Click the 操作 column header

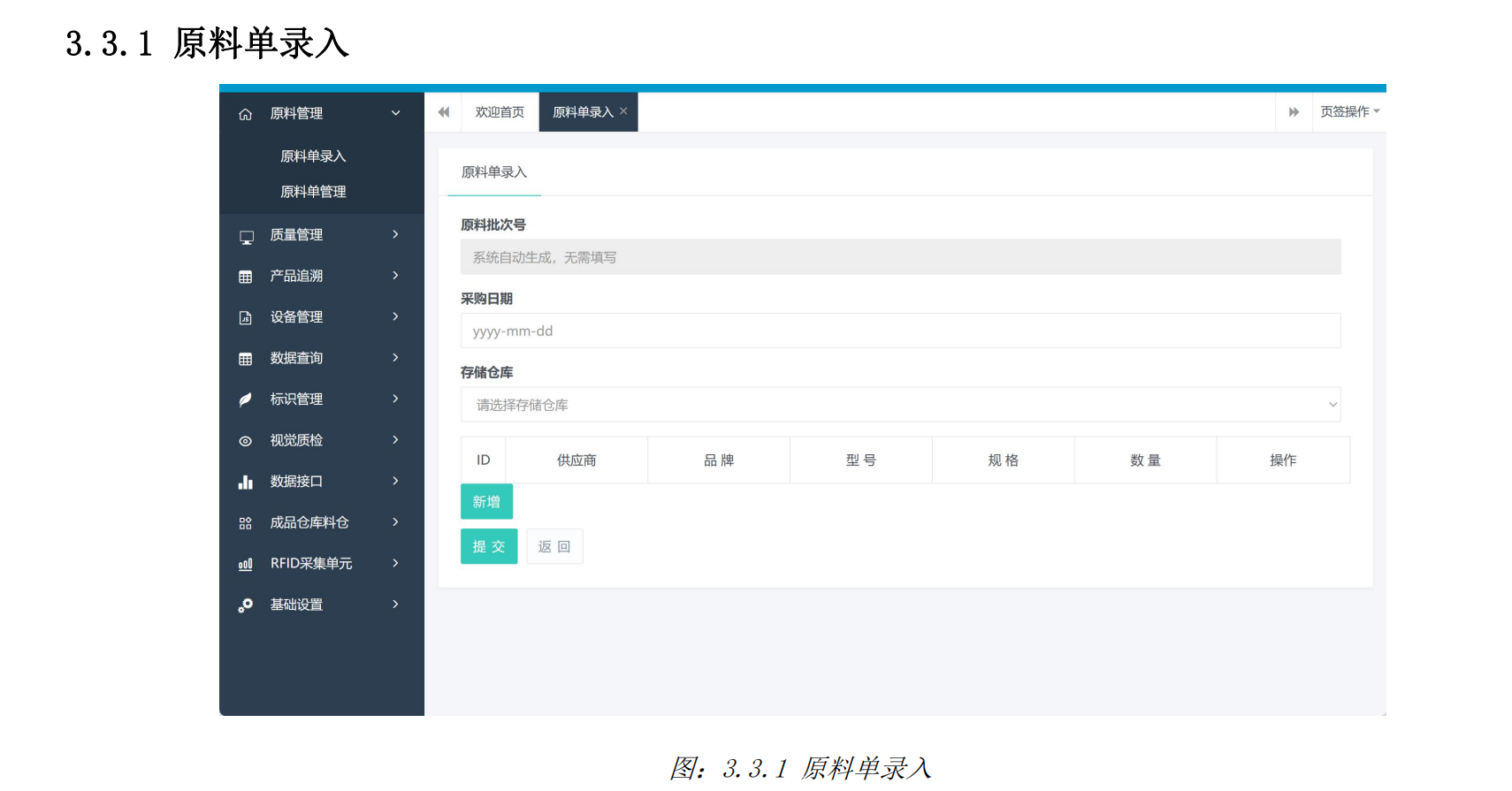(1283, 460)
